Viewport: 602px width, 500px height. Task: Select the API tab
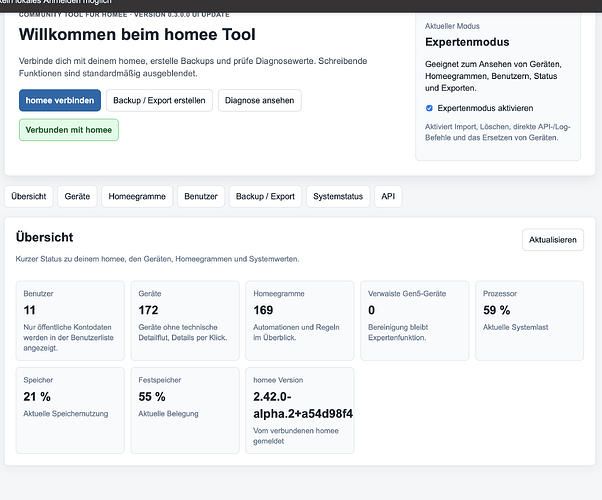pos(388,196)
